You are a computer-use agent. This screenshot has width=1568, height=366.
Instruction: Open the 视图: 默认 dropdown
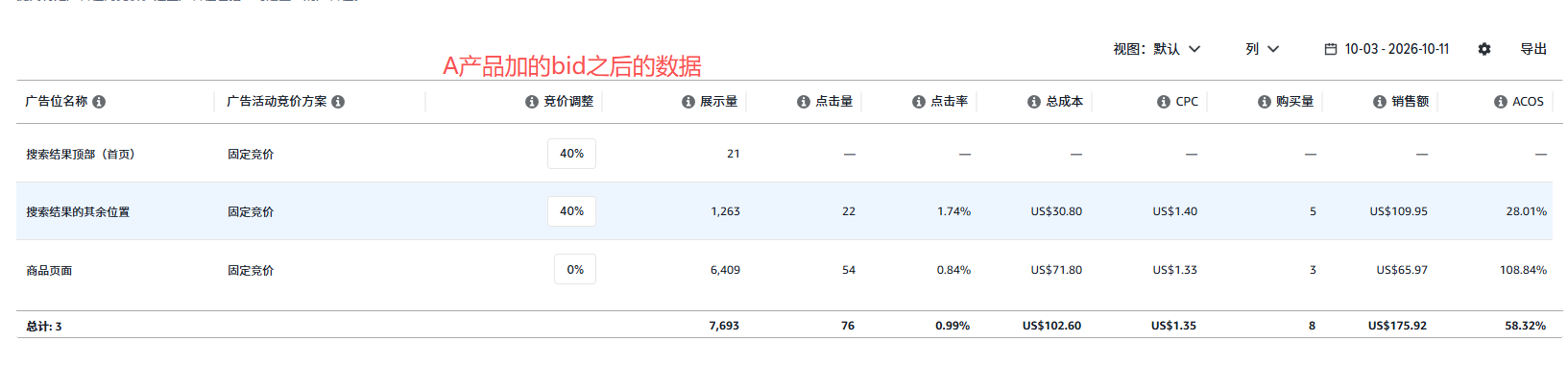[x=1157, y=49]
